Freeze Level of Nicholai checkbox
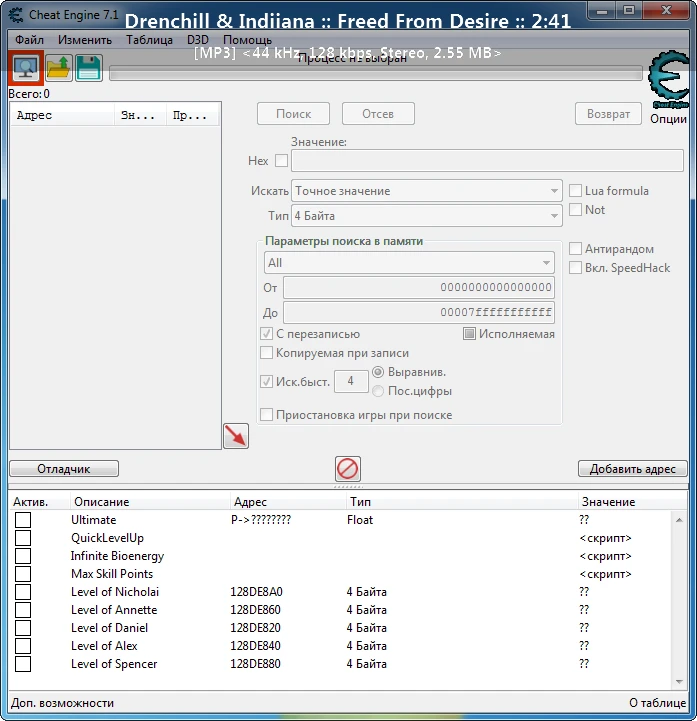 point(23,592)
